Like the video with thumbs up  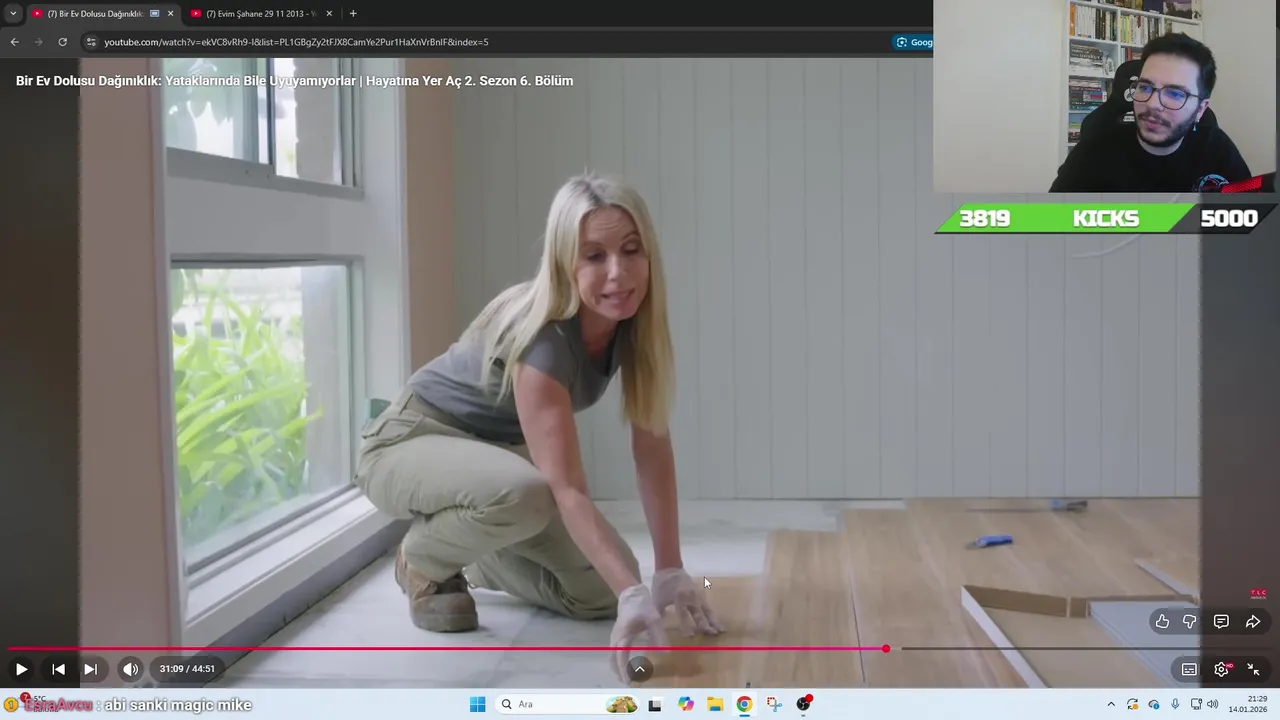click(1162, 621)
